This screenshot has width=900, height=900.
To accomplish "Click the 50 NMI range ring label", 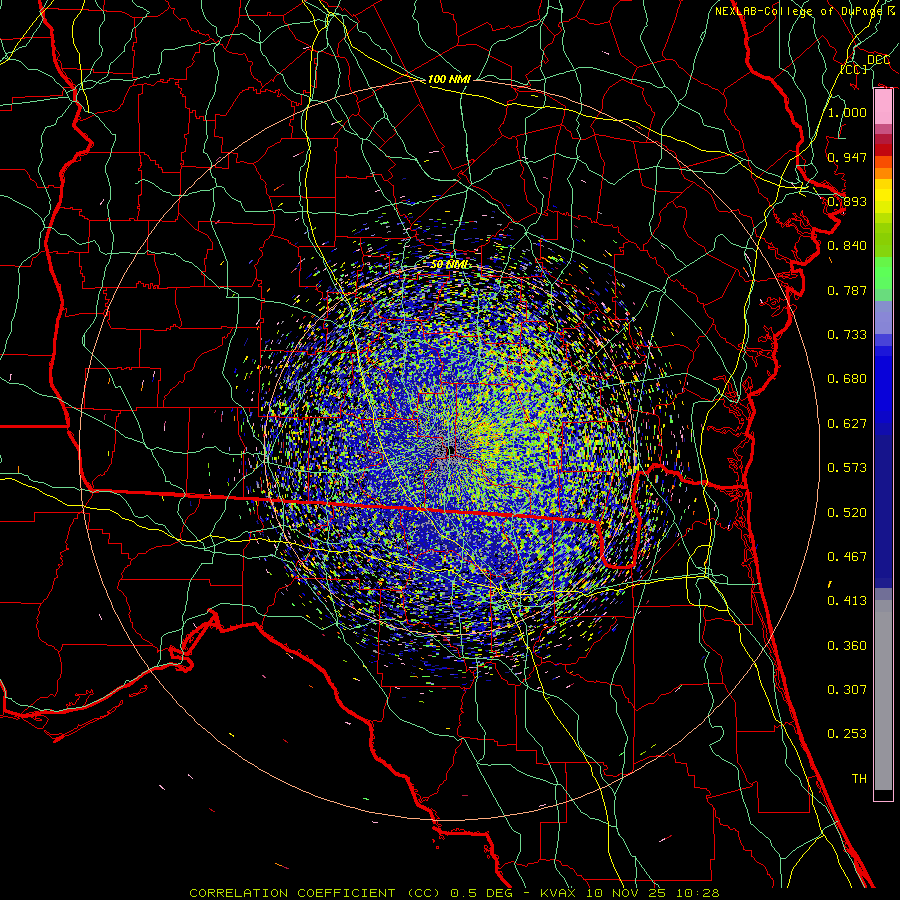I will coord(449,265).
